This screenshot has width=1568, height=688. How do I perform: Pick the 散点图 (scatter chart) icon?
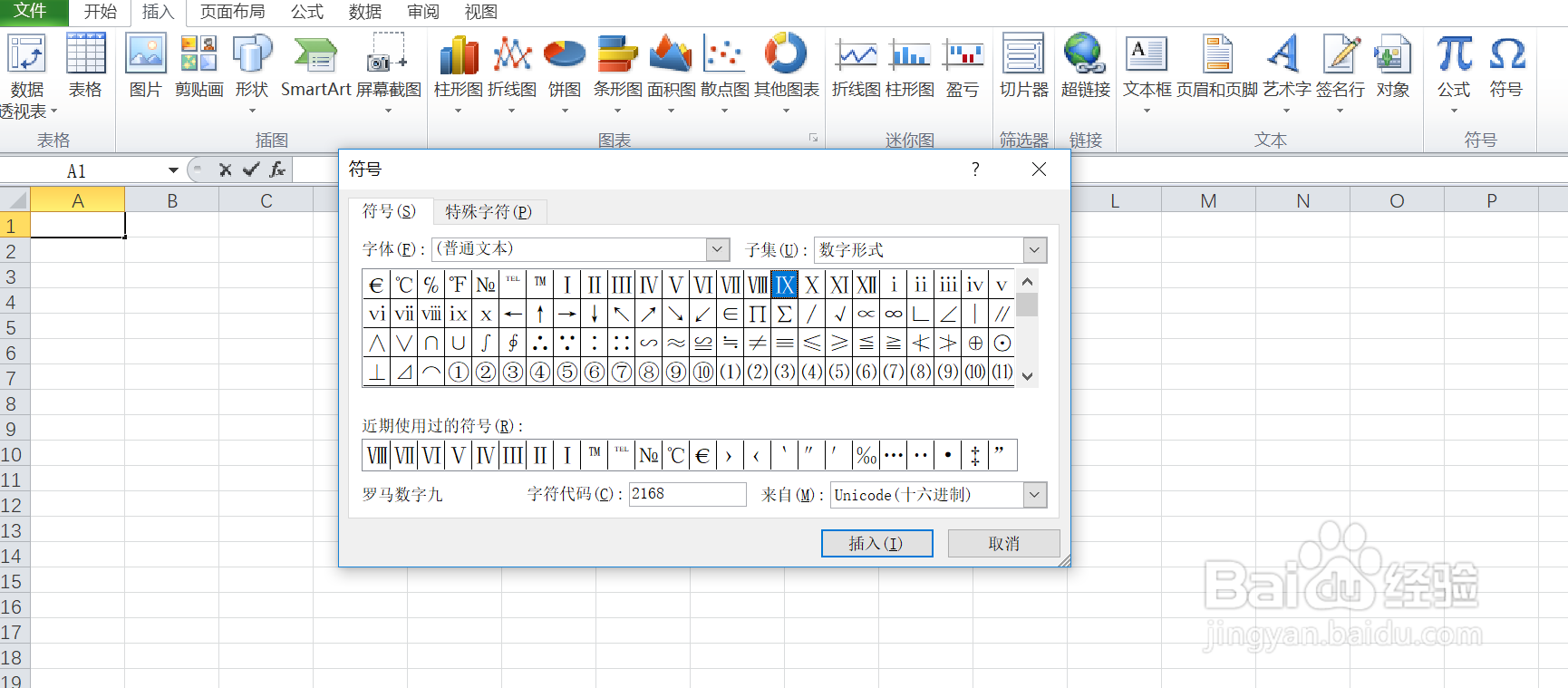point(724,54)
